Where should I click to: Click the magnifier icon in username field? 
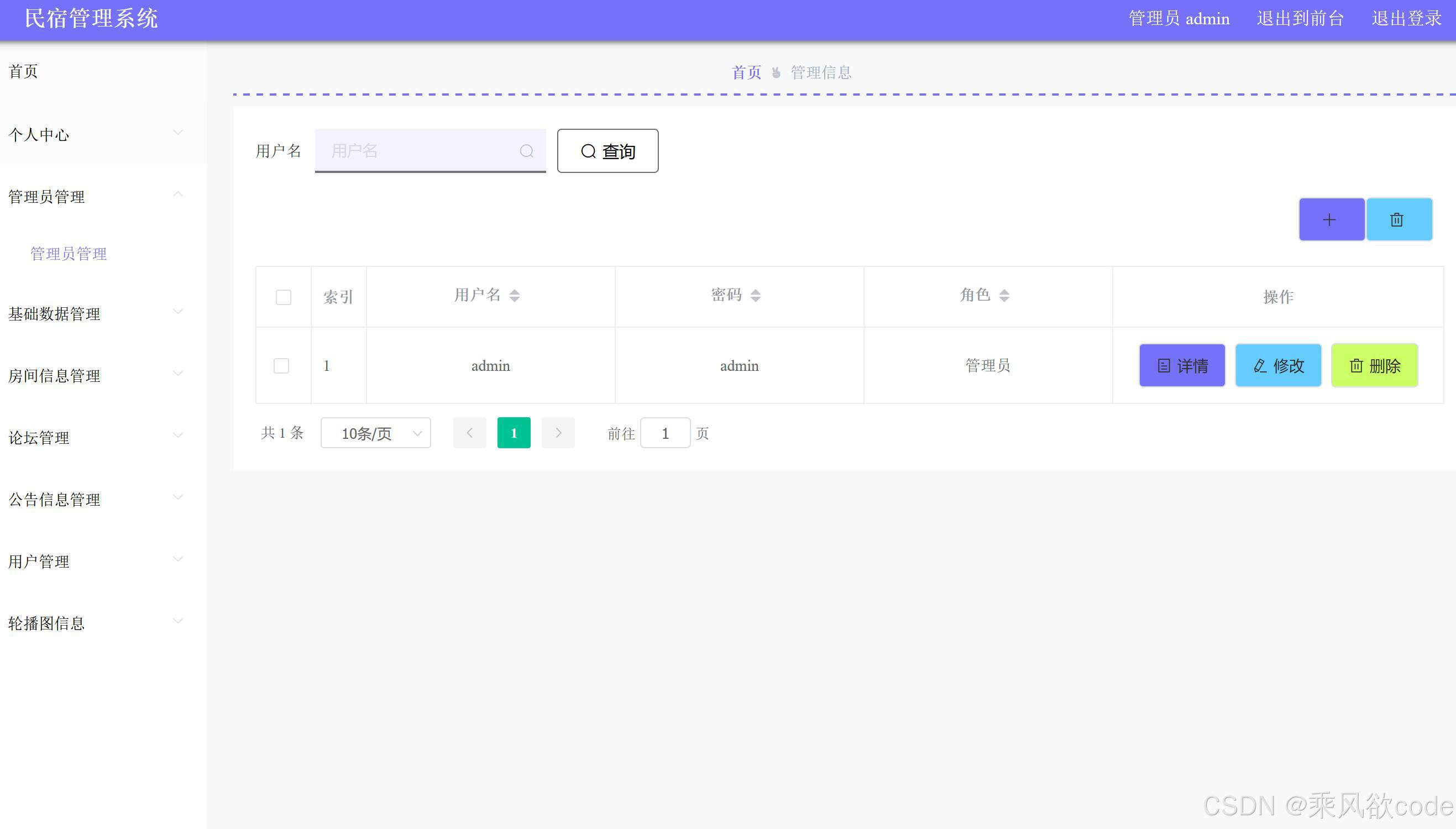(526, 151)
